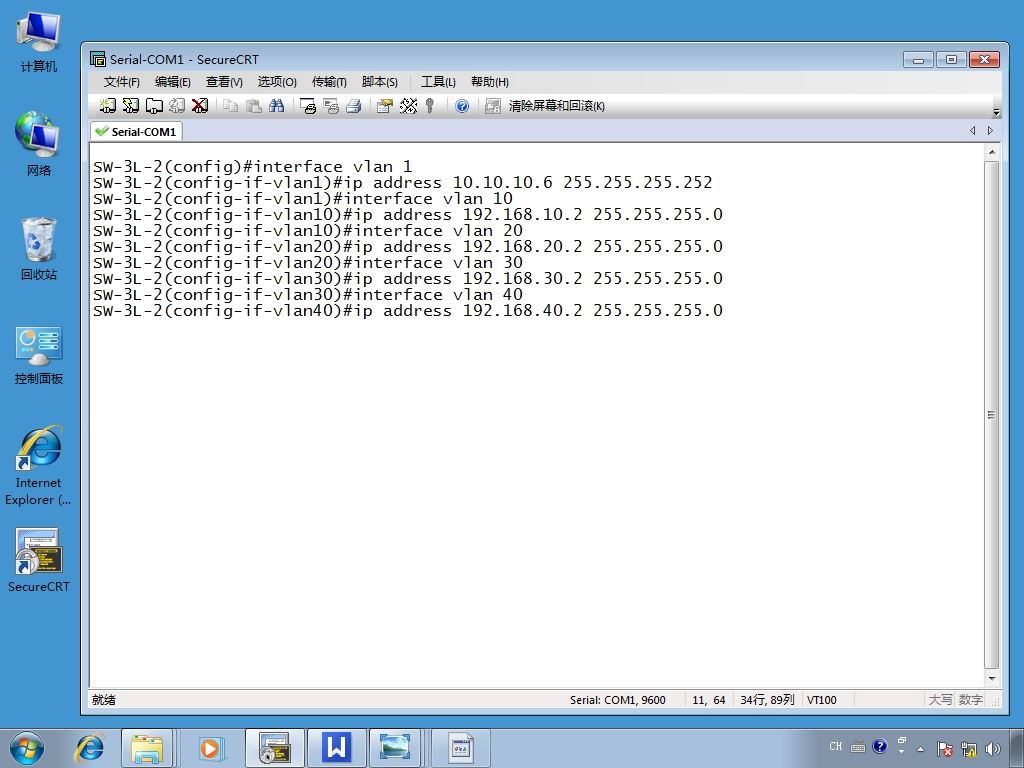Image resolution: width=1024 pixels, height=768 pixels.
Task: Click the Quick Connect lightning icon
Action: pos(131,105)
